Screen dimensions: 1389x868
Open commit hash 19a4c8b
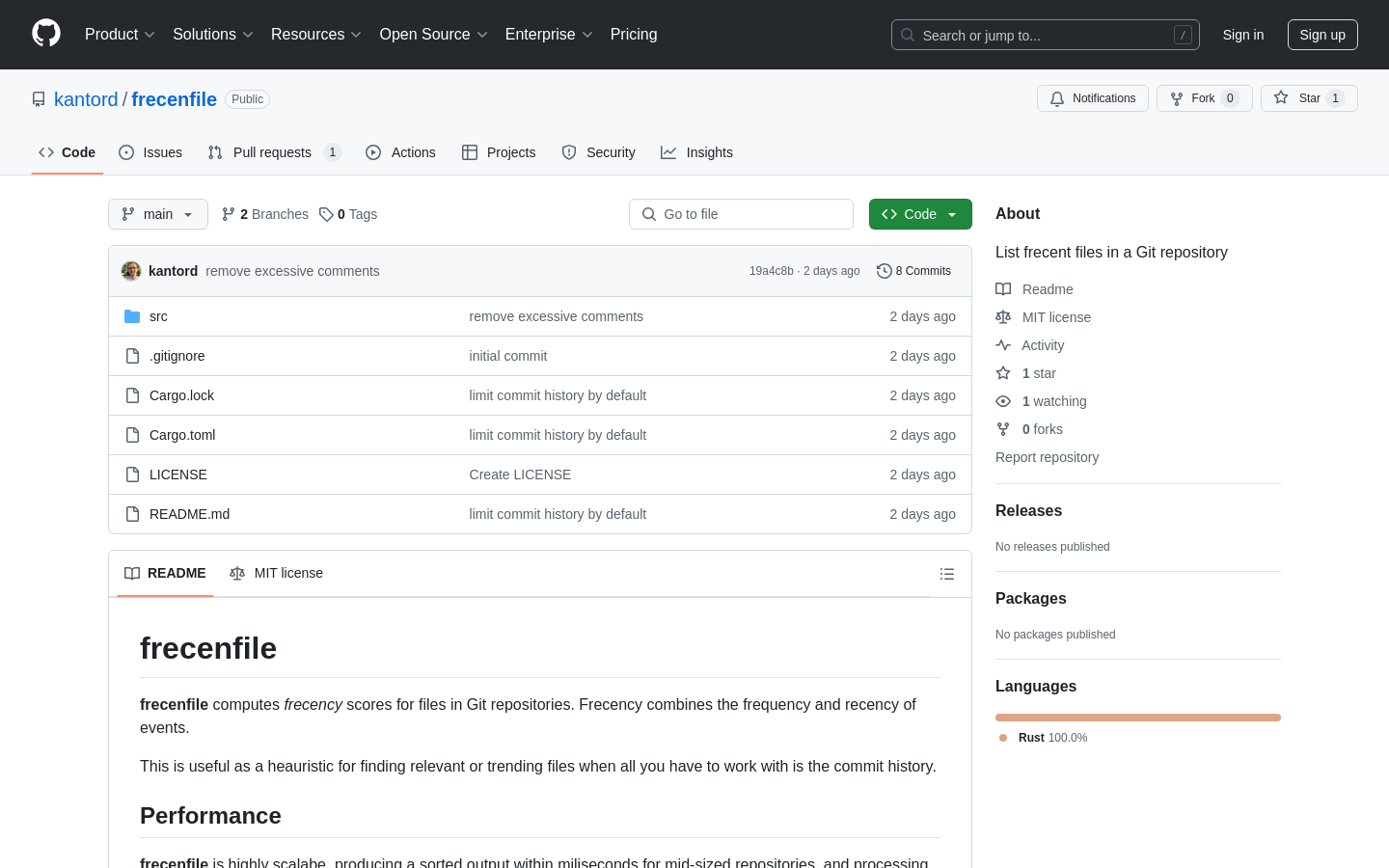[x=772, y=271]
